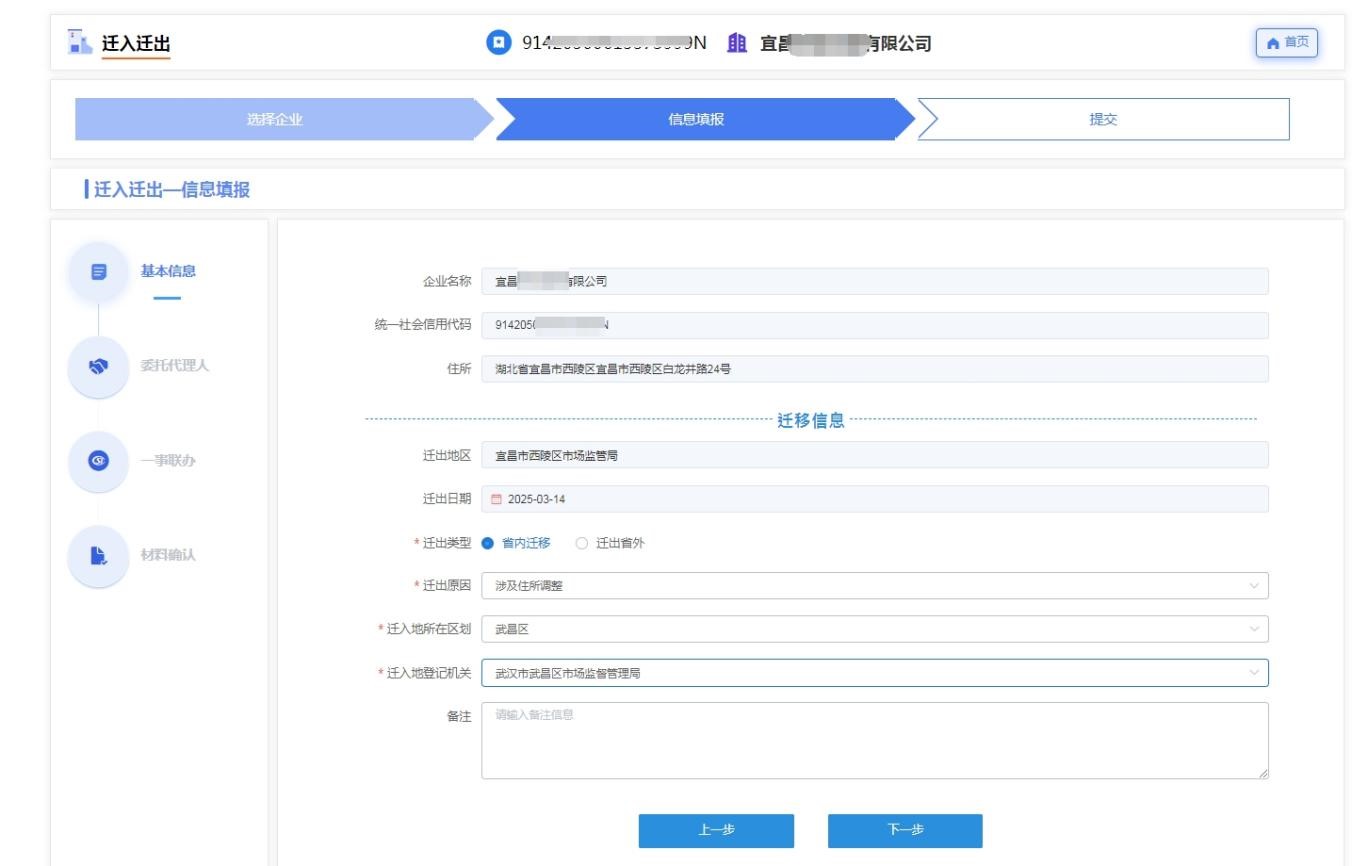Expand the 迁入地所在区划 dropdown

click(x=874, y=629)
